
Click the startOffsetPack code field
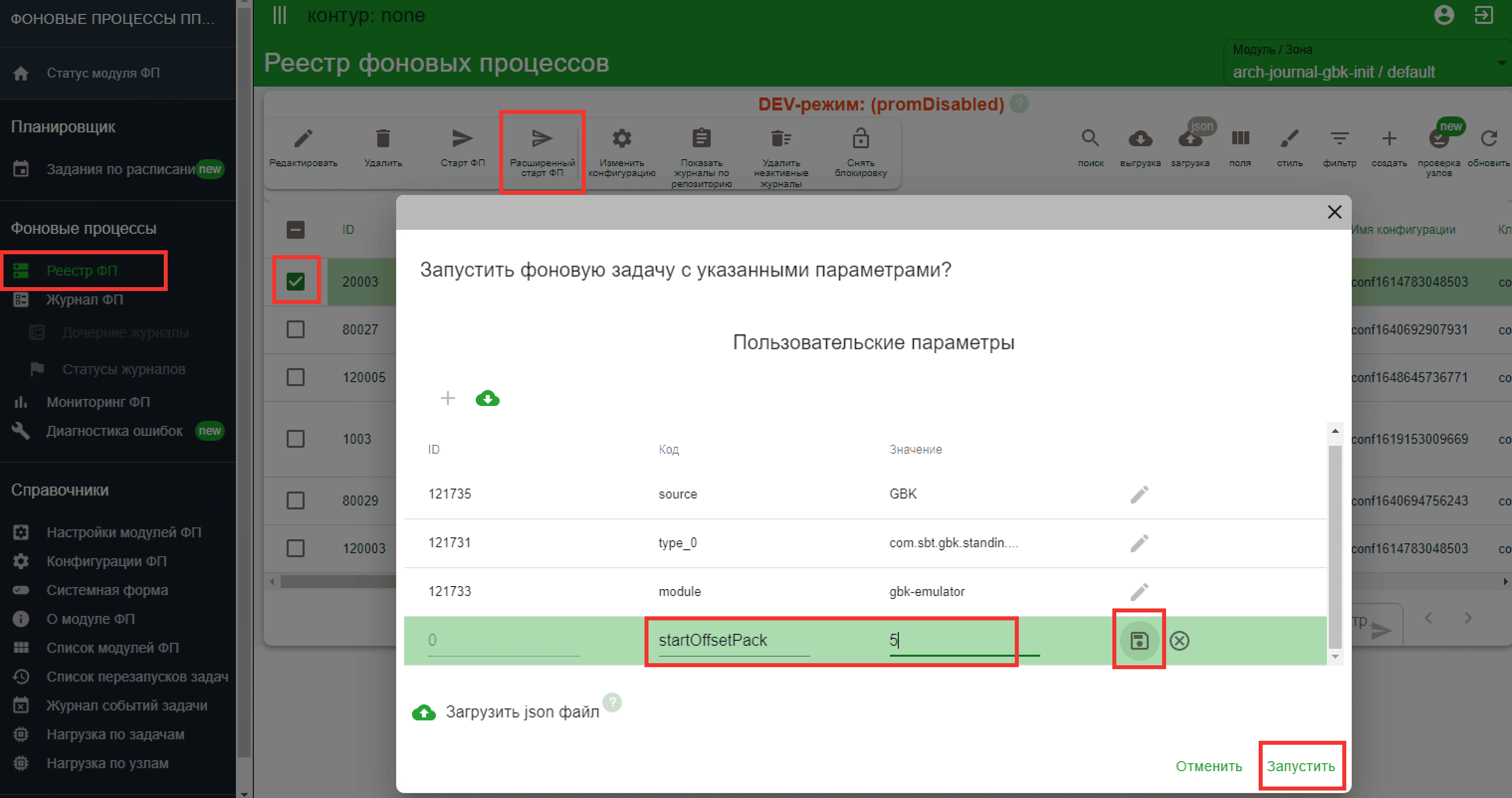(x=734, y=640)
